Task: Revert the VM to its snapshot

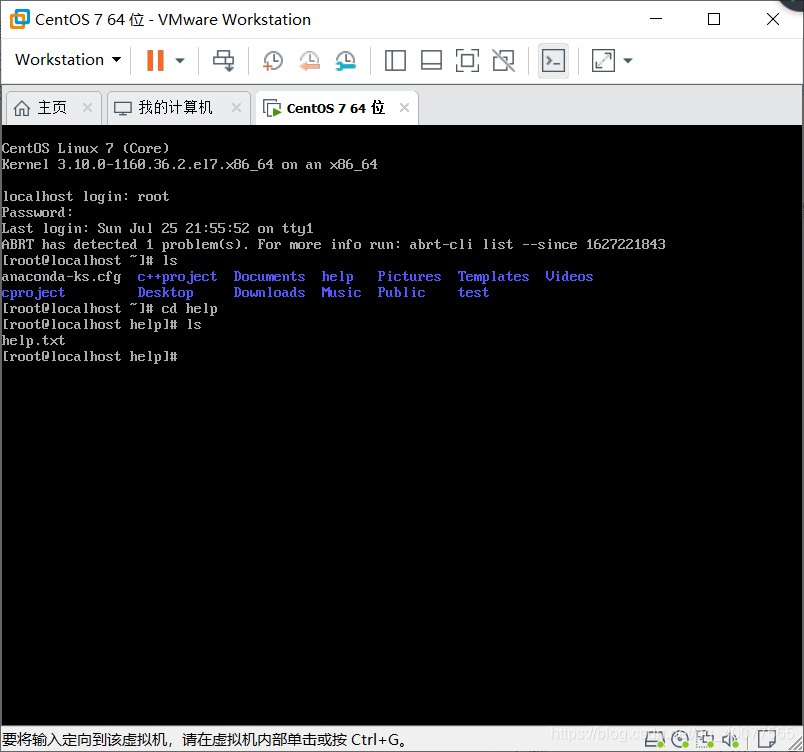Action: [310, 60]
